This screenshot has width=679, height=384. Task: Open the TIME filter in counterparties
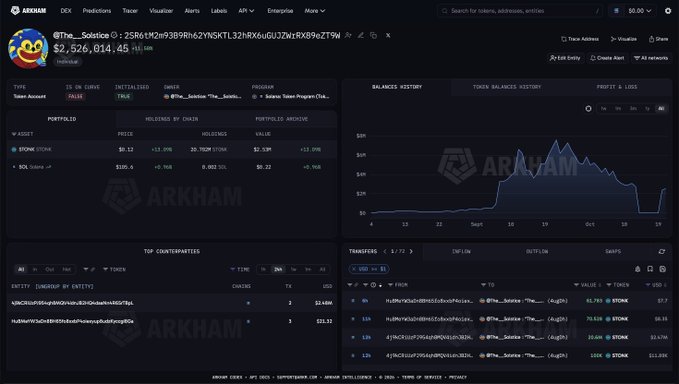240,269
